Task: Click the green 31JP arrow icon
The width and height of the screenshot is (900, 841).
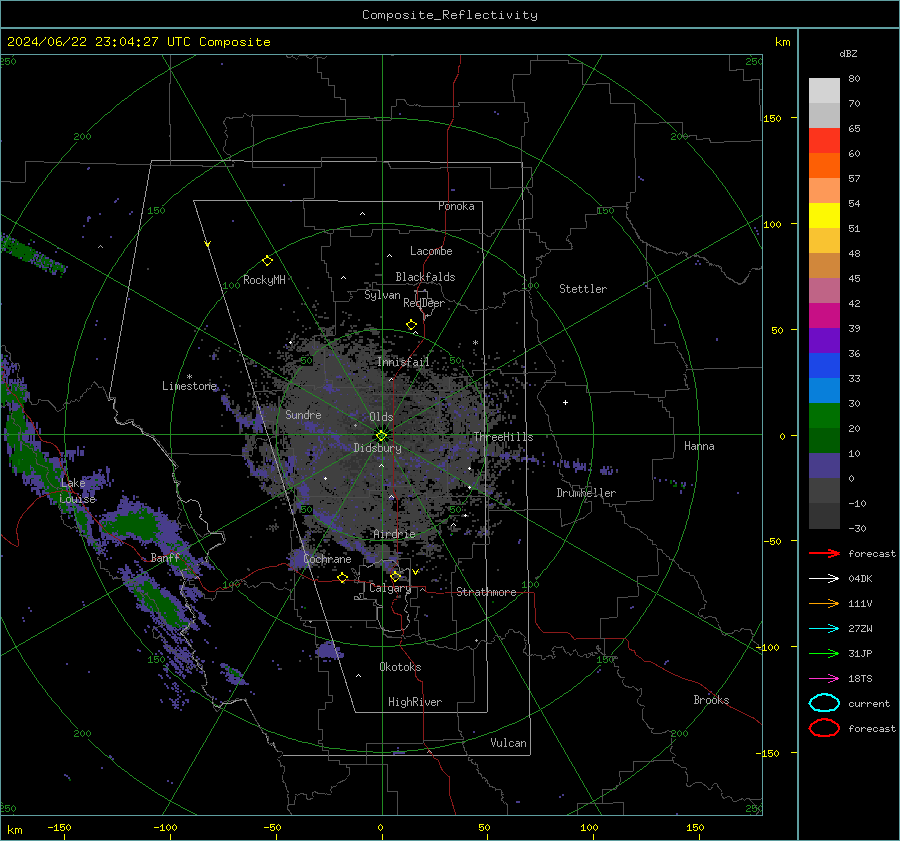Action: [824, 653]
